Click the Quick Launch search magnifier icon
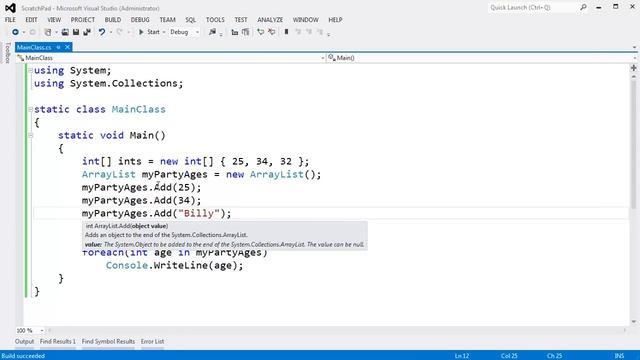The height and width of the screenshot is (360, 640). pos(583,7)
